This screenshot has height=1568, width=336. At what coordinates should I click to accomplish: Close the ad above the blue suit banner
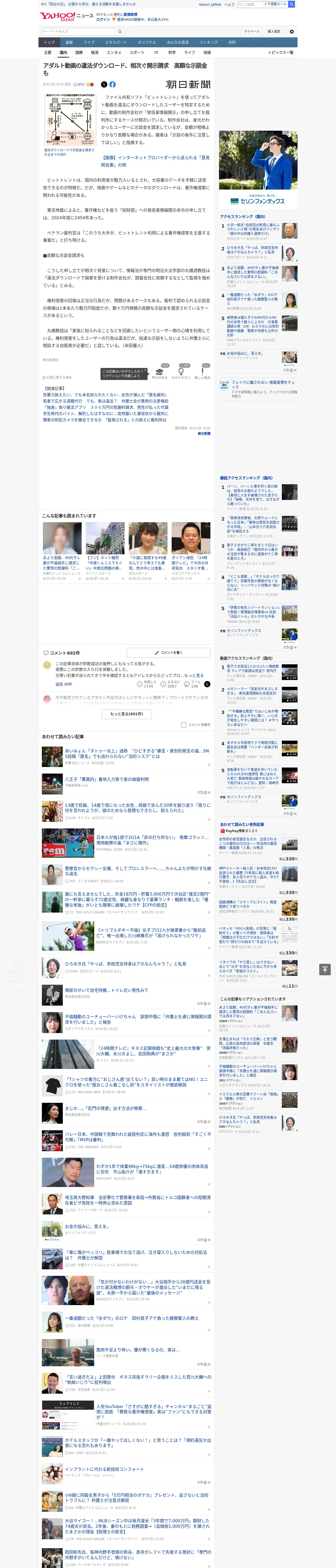(x=295, y=133)
